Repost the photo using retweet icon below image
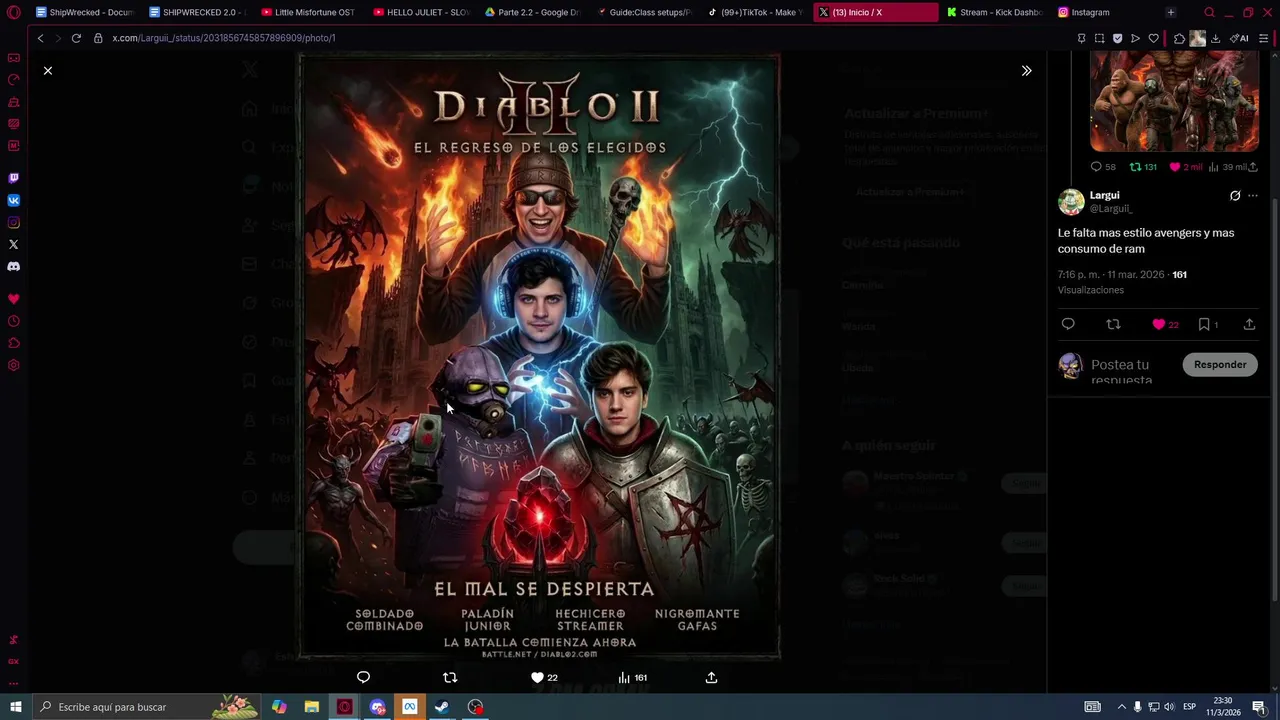Image resolution: width=1280 pixels, height=720 pixels. 450,677
